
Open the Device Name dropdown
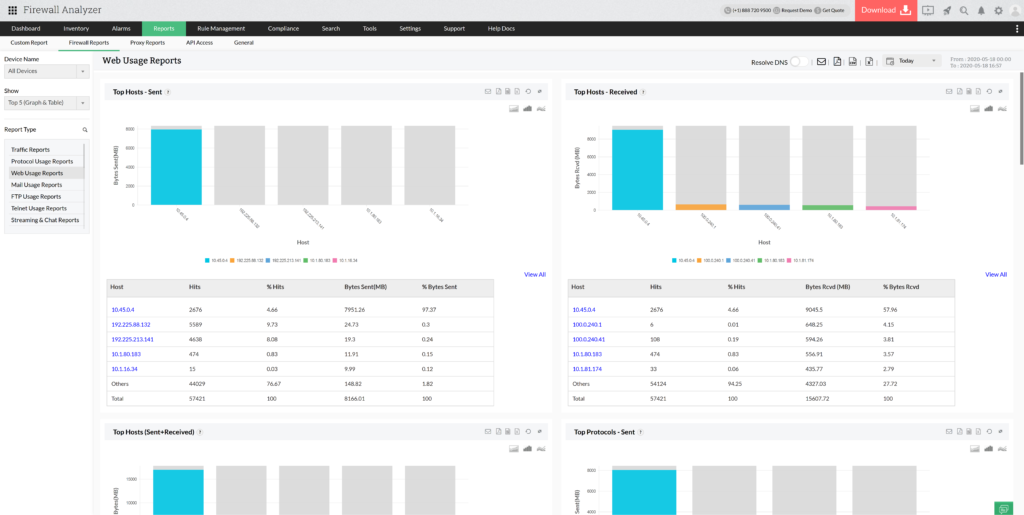46,71
